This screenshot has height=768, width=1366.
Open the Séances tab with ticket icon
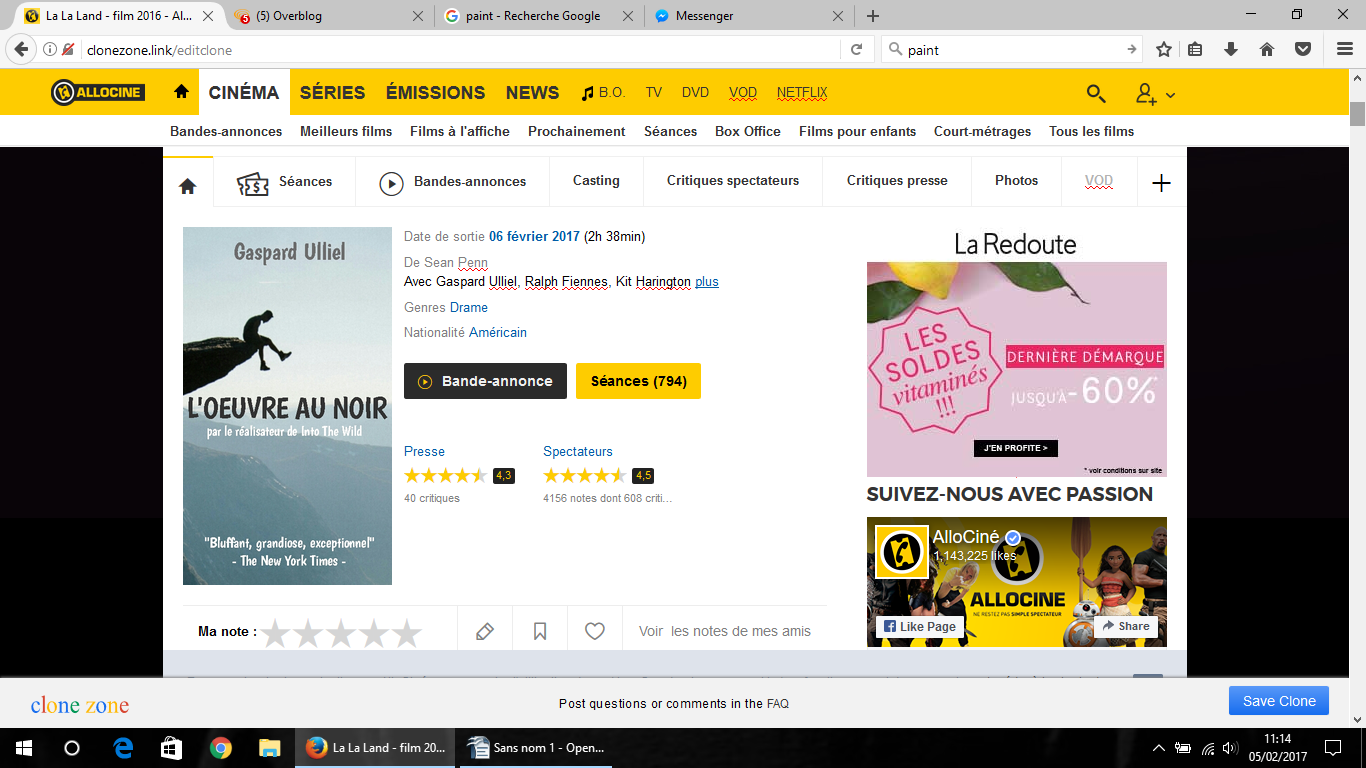tap(285, 182)
